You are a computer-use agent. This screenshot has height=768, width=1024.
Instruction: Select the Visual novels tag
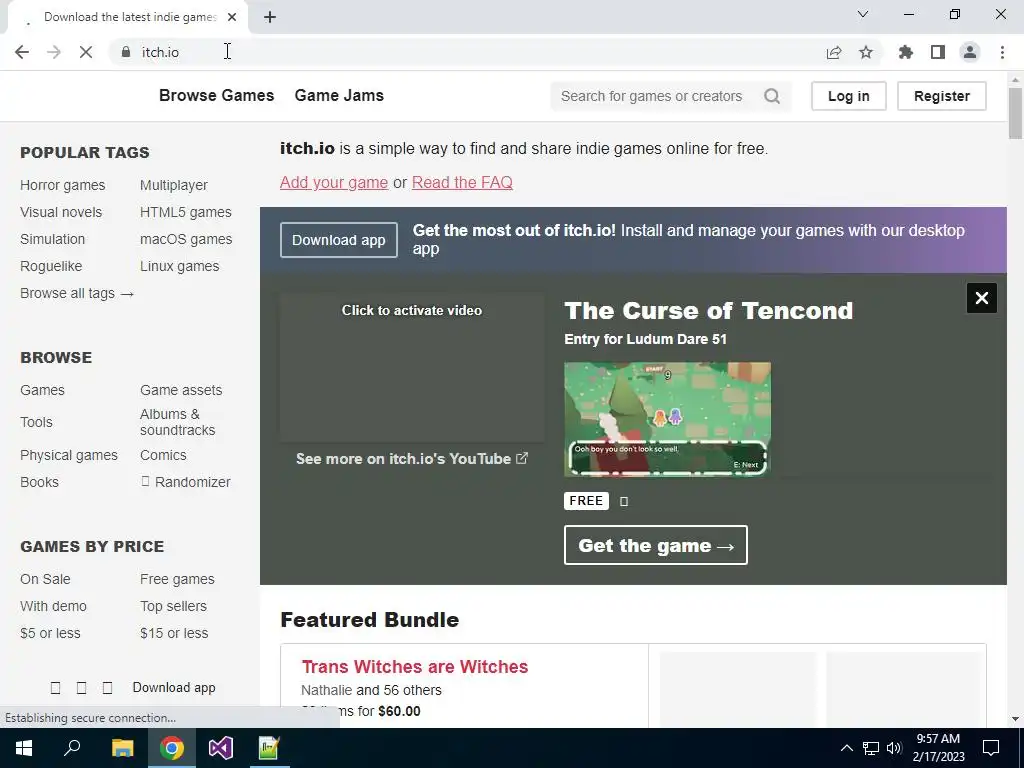61,212
